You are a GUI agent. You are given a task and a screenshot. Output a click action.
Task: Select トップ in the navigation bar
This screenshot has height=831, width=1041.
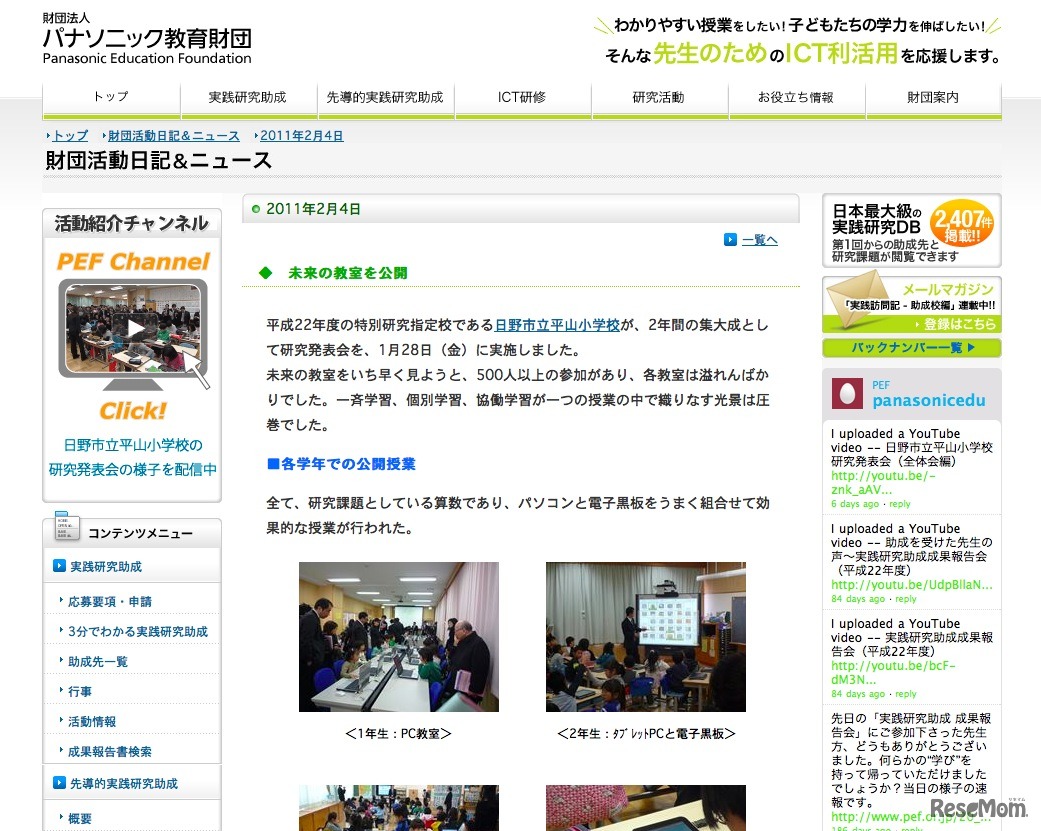point(110,97)
